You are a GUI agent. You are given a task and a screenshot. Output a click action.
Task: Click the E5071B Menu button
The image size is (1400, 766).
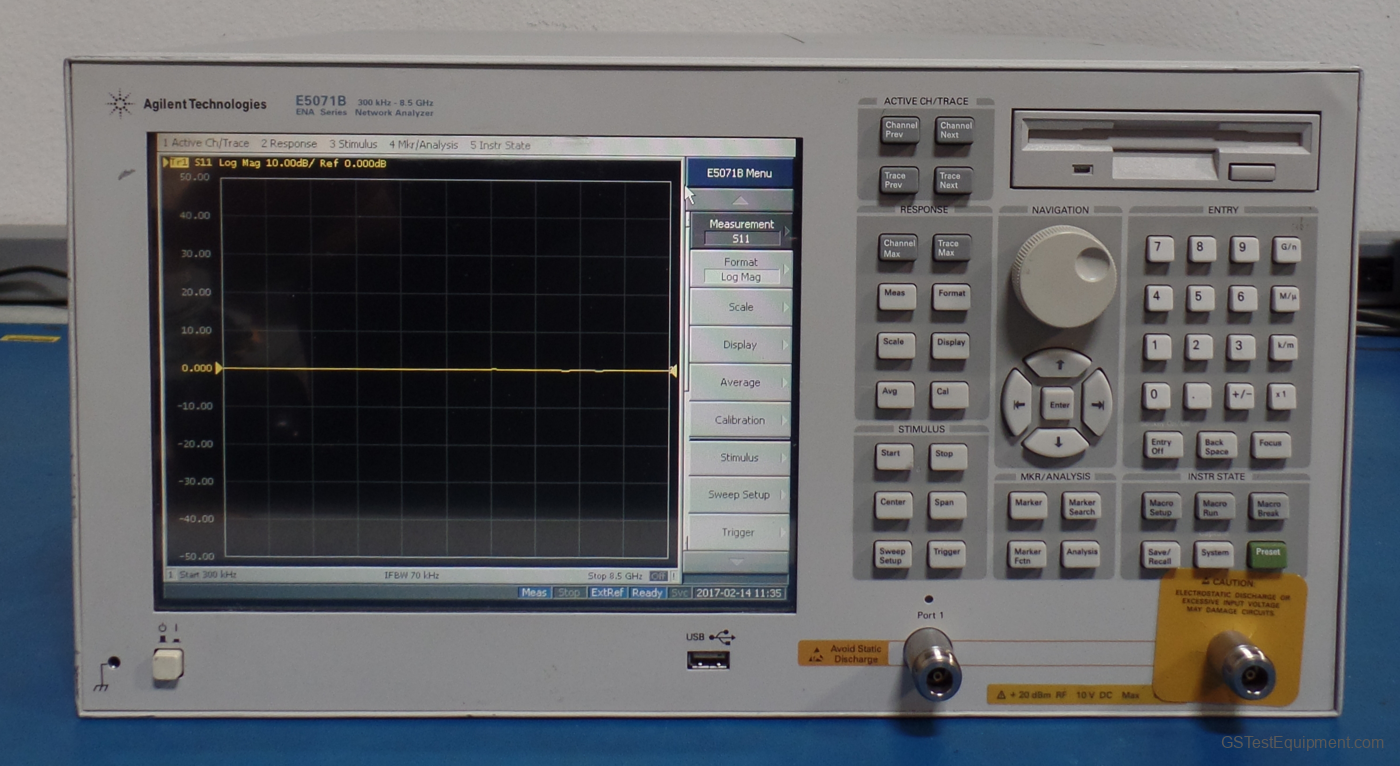click(740, 173)
